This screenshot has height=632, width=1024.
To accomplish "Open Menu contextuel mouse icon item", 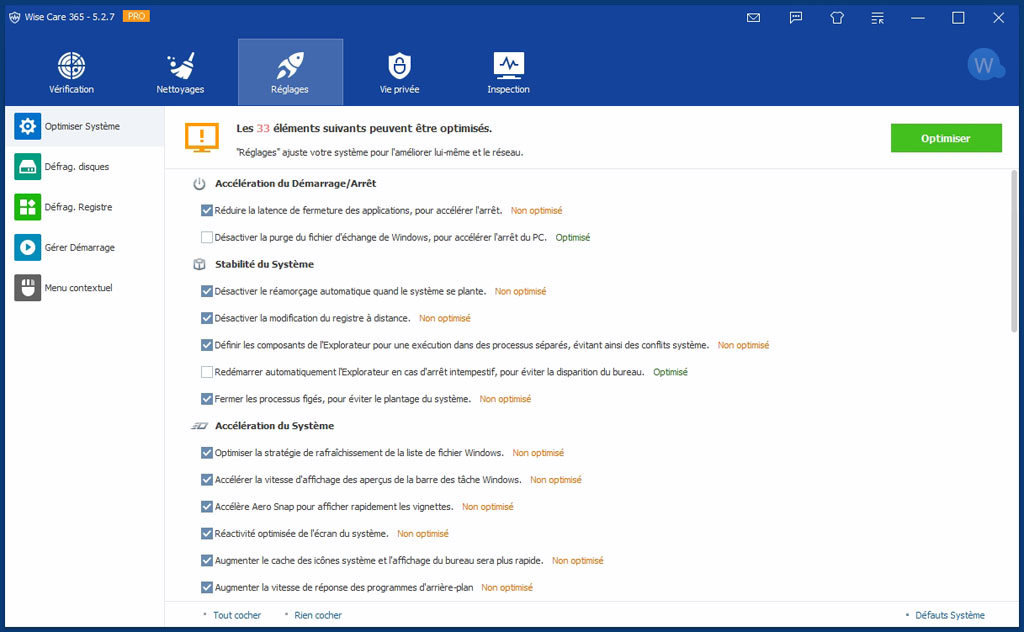I will [x=27, y=287].
